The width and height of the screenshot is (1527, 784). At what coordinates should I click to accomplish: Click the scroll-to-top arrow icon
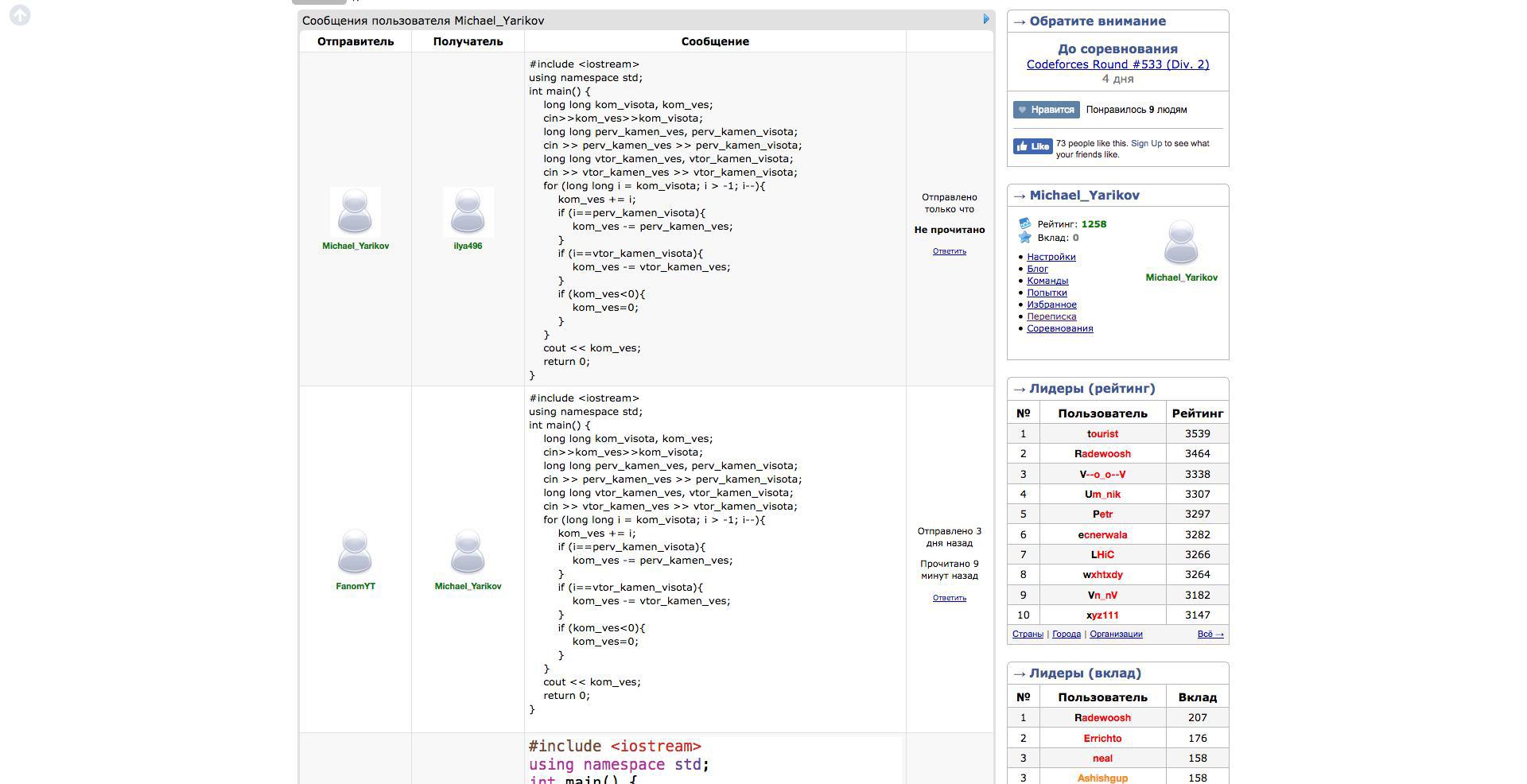click(20, 15)
